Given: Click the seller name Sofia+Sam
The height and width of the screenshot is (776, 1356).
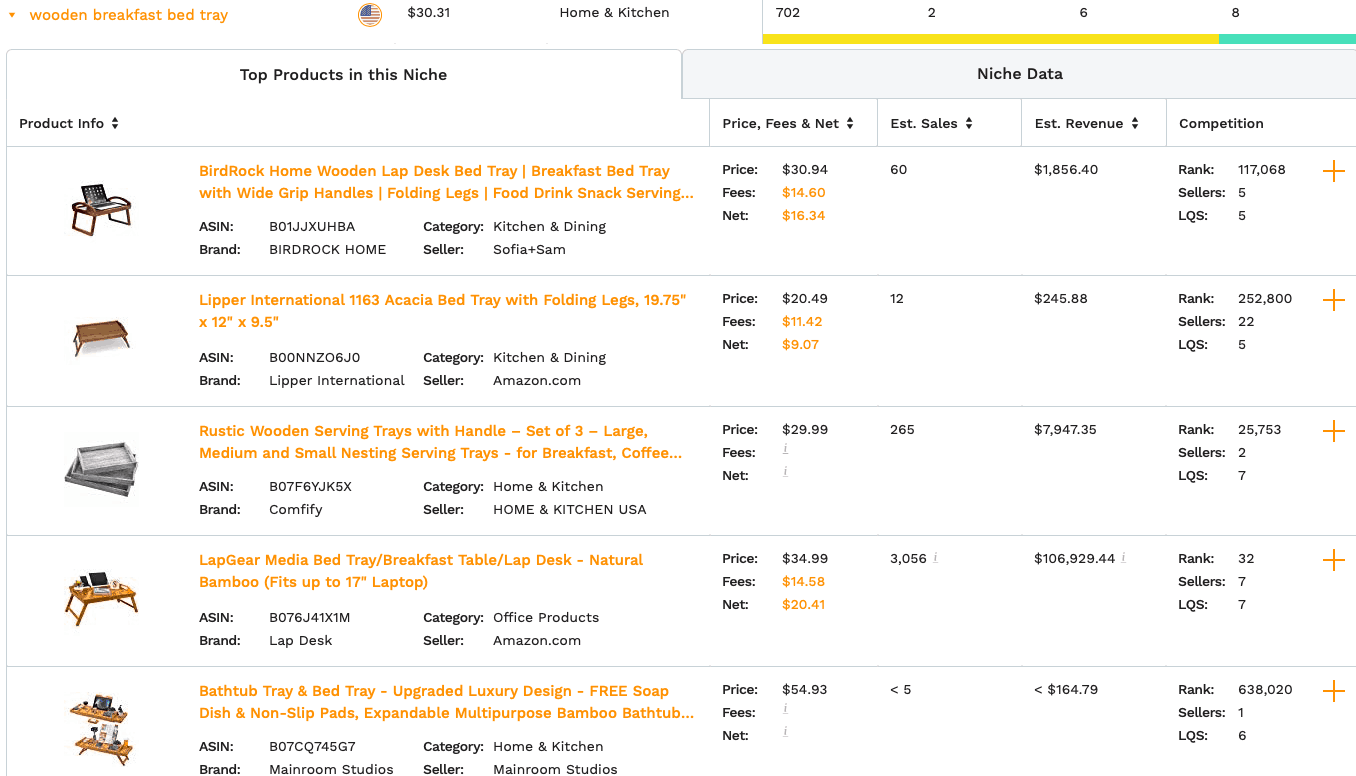Looking at the screenshot, I should pos(529,249).
